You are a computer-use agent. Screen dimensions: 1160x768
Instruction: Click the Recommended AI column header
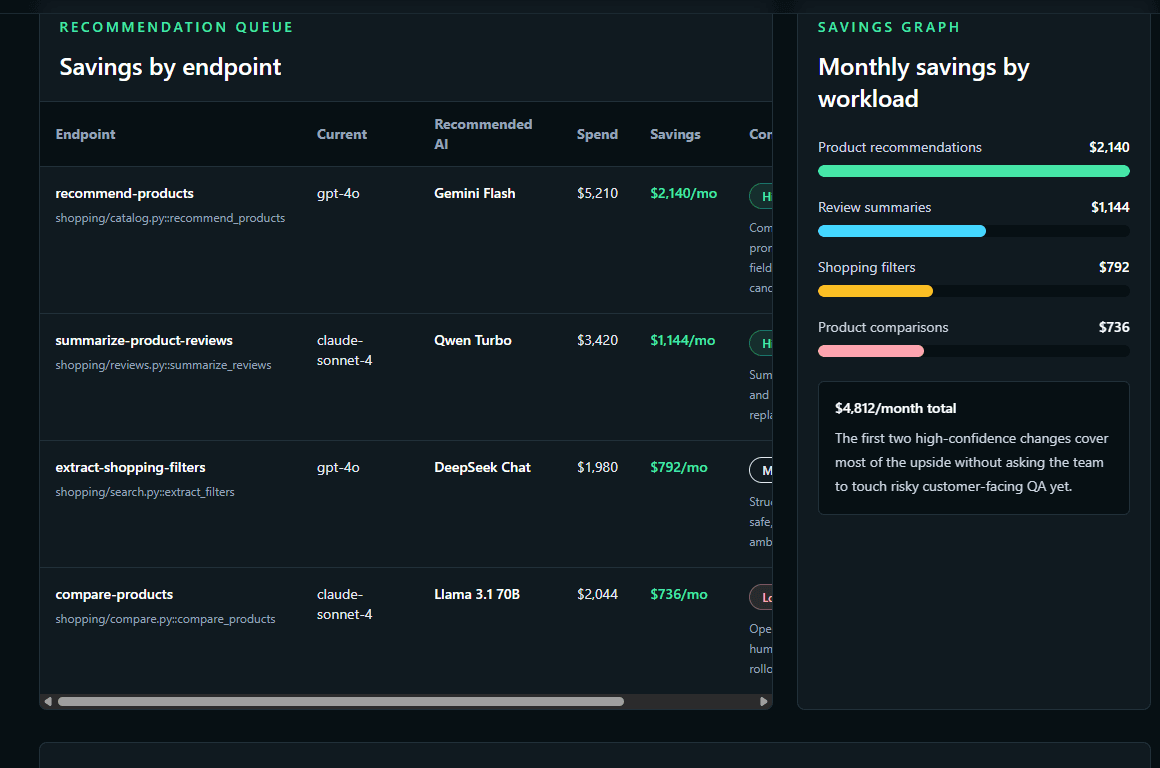(x=483, y=134)
